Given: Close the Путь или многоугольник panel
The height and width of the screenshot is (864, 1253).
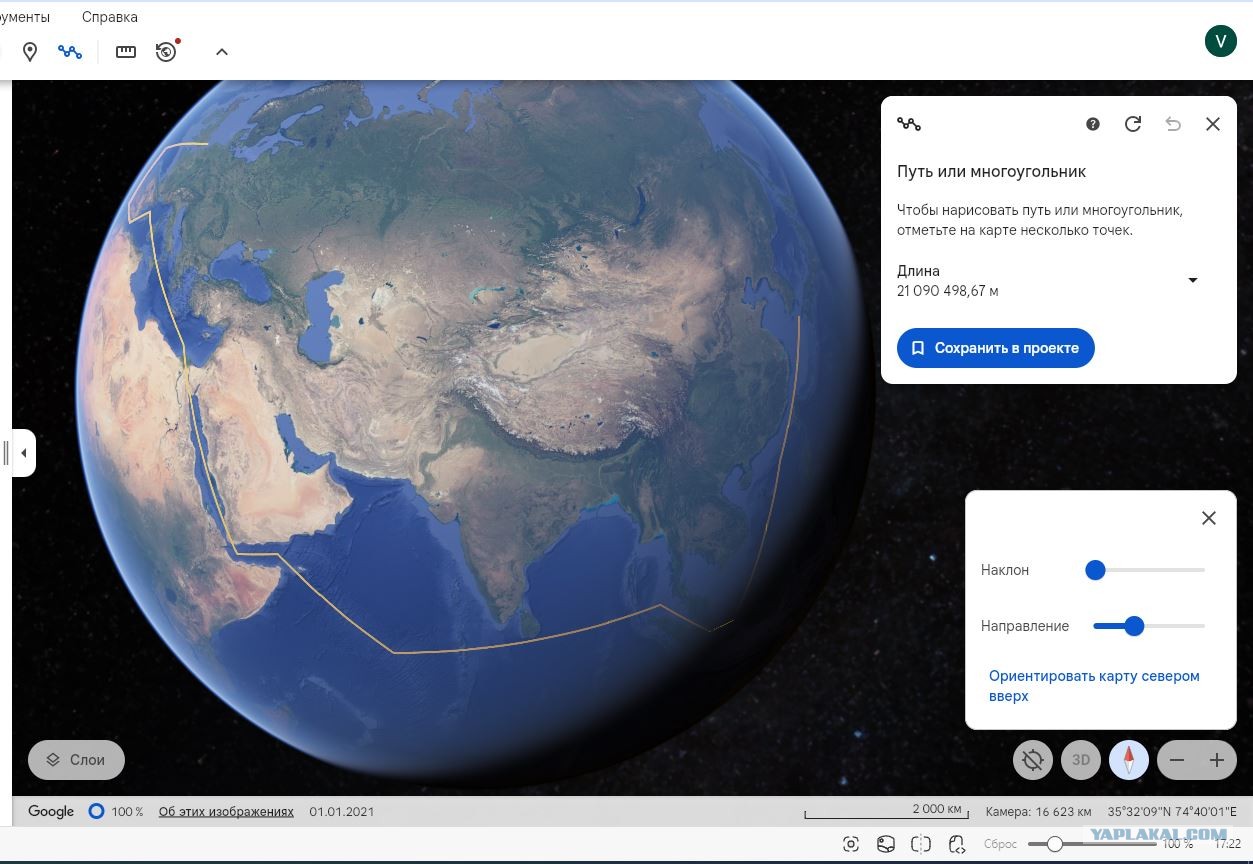Looking at the screenshot, I should pos(1213,124).
